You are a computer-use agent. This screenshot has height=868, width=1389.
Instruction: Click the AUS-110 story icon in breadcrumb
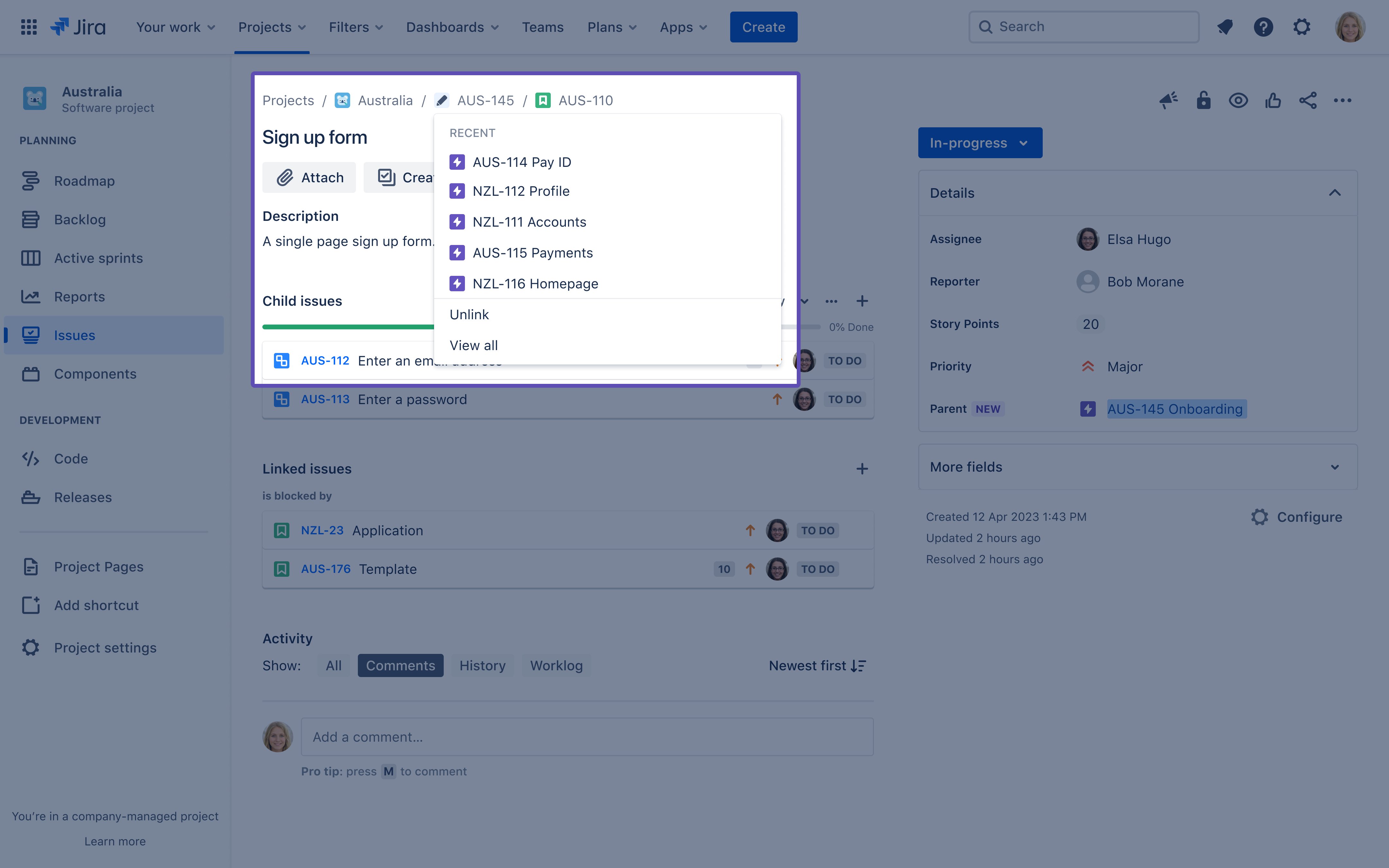tap(542, 100)
